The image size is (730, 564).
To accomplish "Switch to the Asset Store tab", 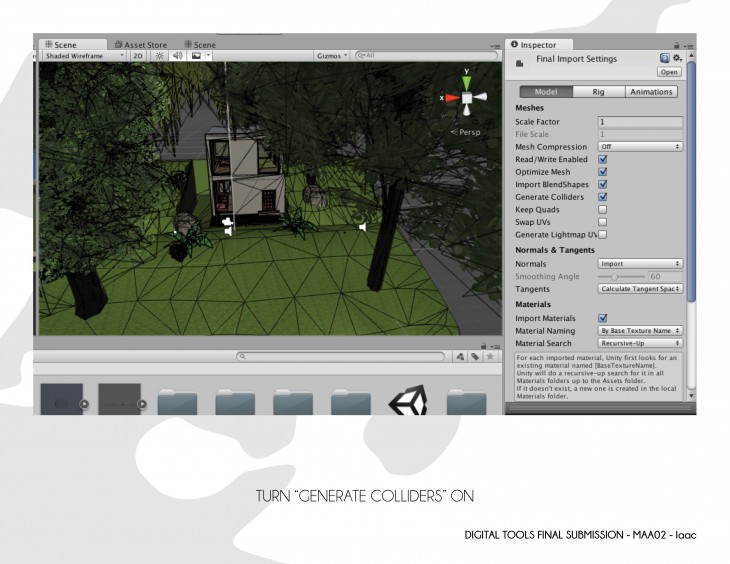I will coord(140,45).
